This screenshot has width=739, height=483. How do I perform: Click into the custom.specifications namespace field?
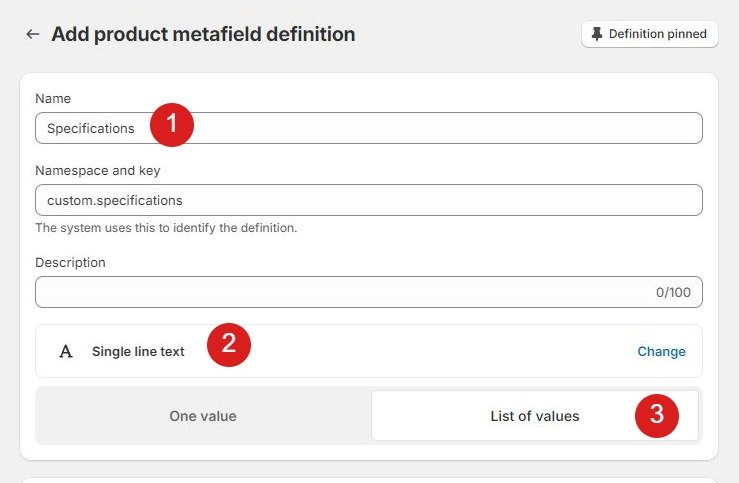coord(368,200)
